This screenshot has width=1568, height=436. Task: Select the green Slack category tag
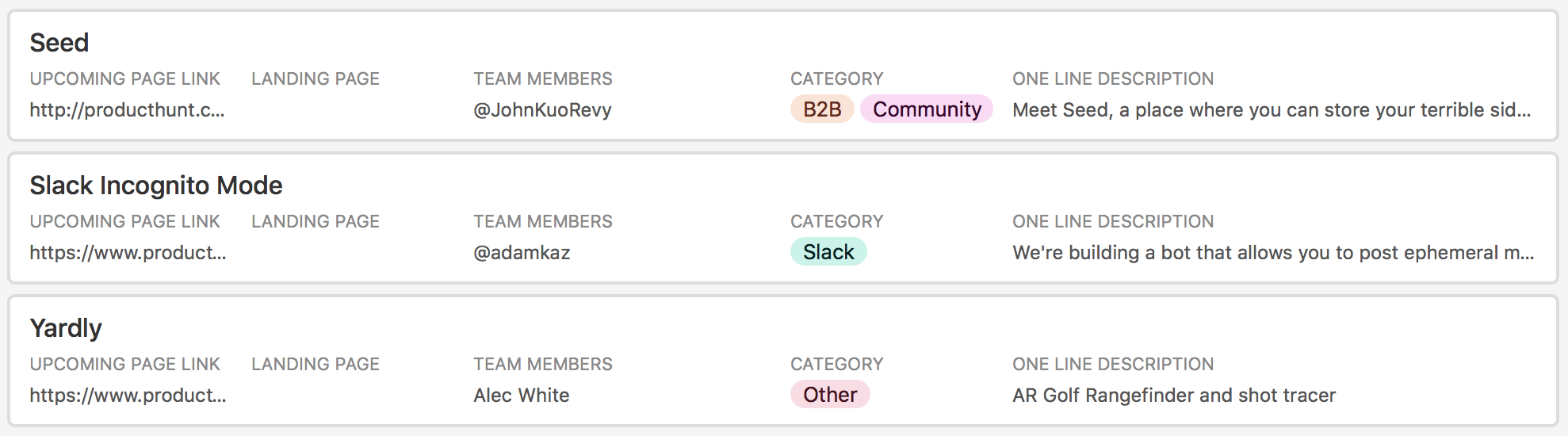[x=828, y=252]
